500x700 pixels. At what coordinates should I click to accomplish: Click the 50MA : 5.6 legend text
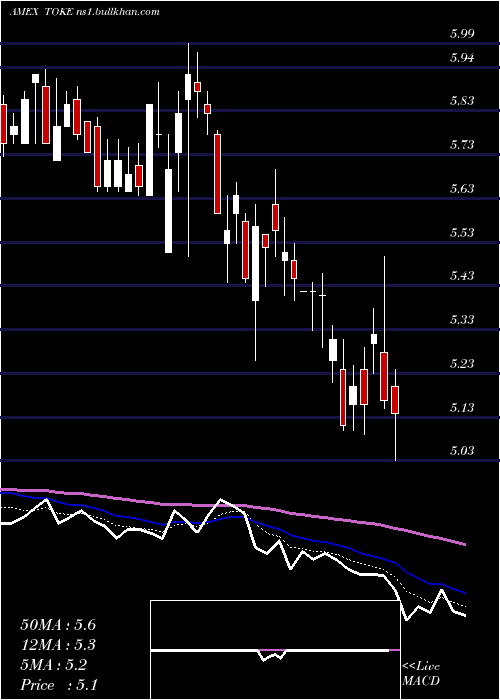click(58, 625)
